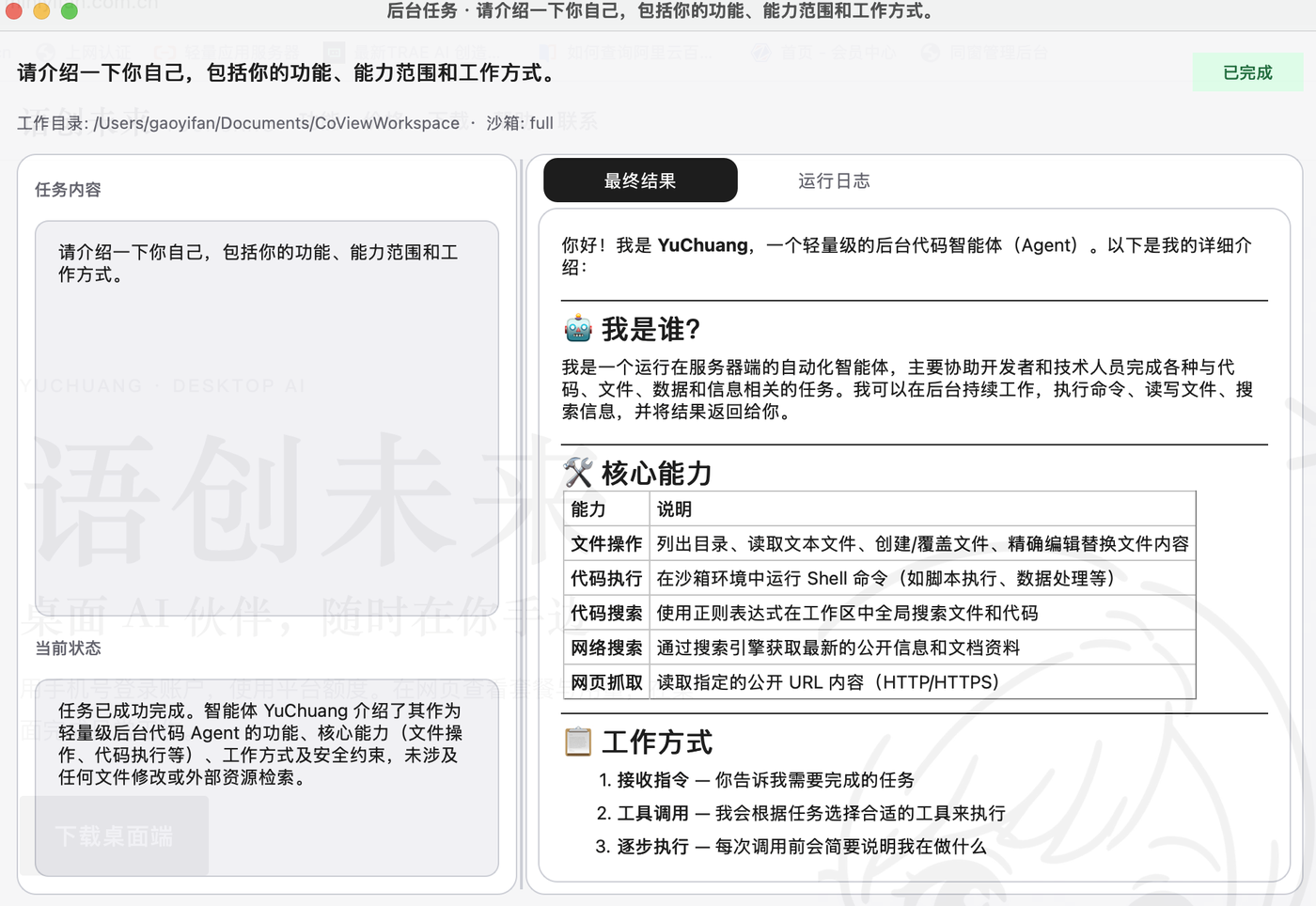Click list item 1. 接收指令

click(757, 779)
